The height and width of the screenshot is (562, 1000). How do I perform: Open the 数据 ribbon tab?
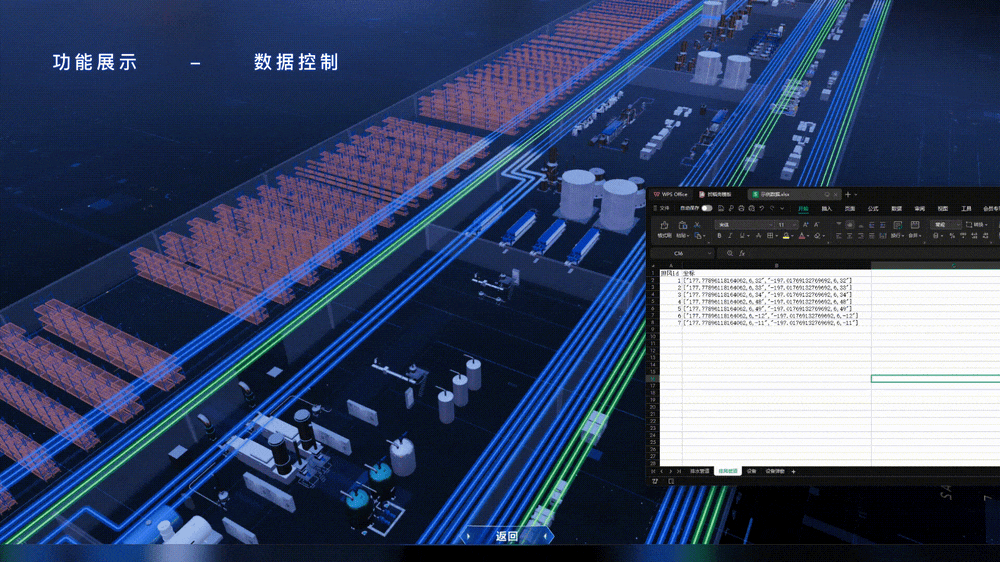pos(897,209)
